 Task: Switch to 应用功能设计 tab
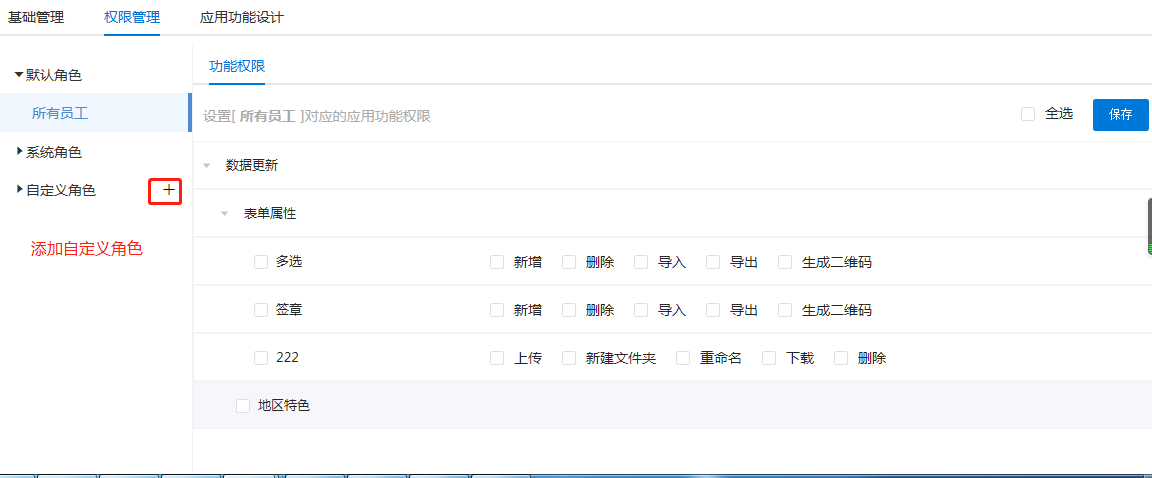242,18
